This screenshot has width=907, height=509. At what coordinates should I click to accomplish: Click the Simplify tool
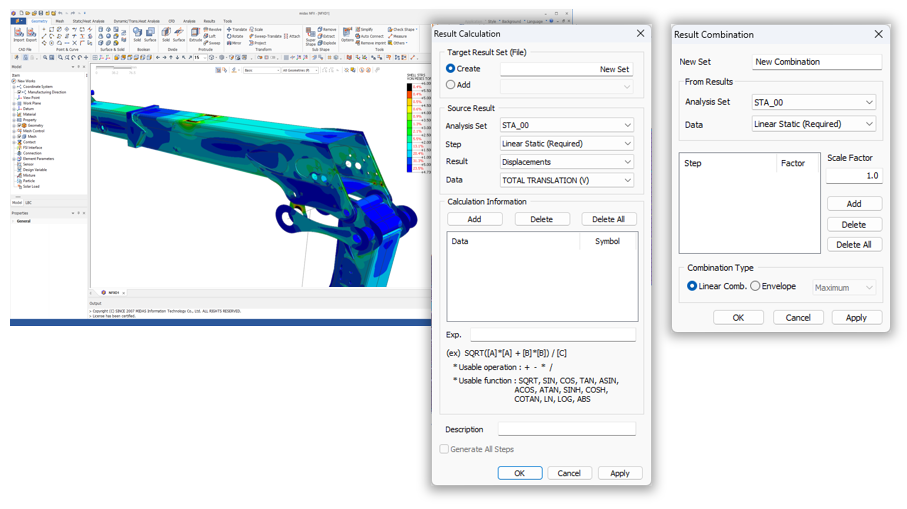coord(364,29)
